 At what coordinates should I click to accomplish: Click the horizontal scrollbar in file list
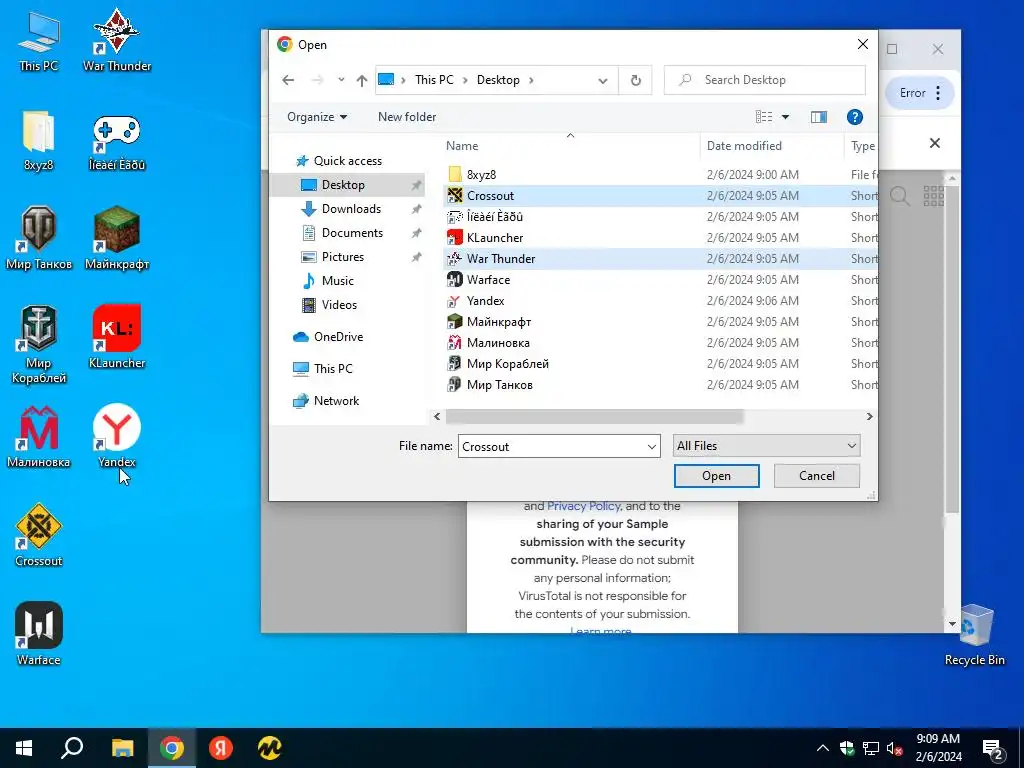[594, 417]
